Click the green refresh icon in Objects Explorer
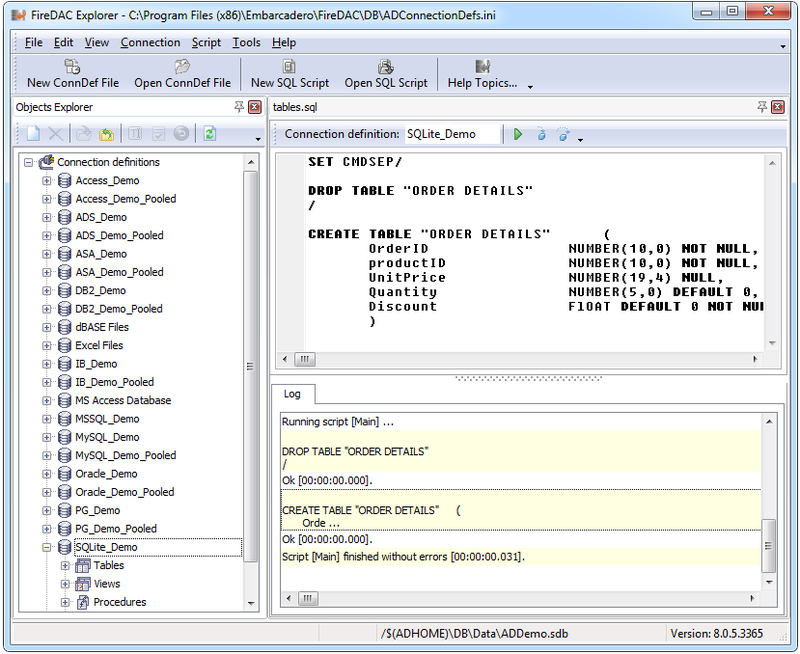The image size is (800, 654). pyautogui.click(x=210, y=134)
